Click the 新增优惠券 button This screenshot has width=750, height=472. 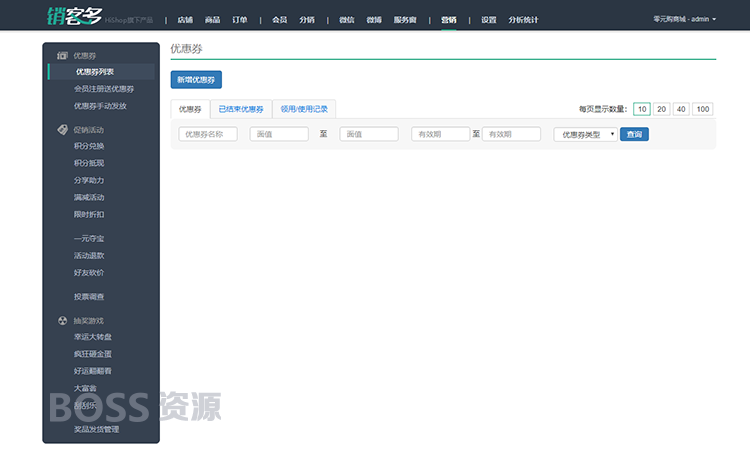point(196,80)
